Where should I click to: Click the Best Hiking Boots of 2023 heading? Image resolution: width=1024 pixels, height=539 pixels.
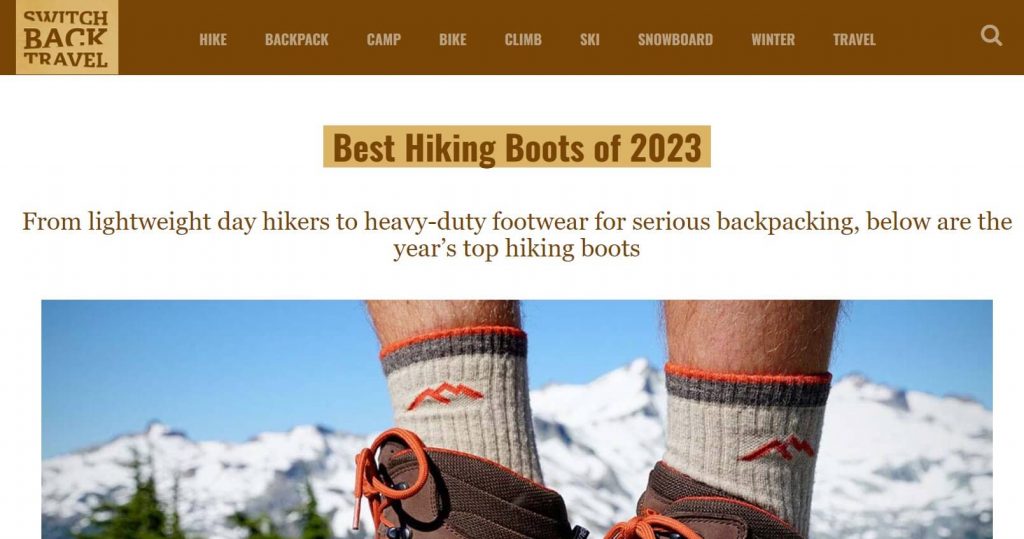pyautogui.click(x=517, y=147)
